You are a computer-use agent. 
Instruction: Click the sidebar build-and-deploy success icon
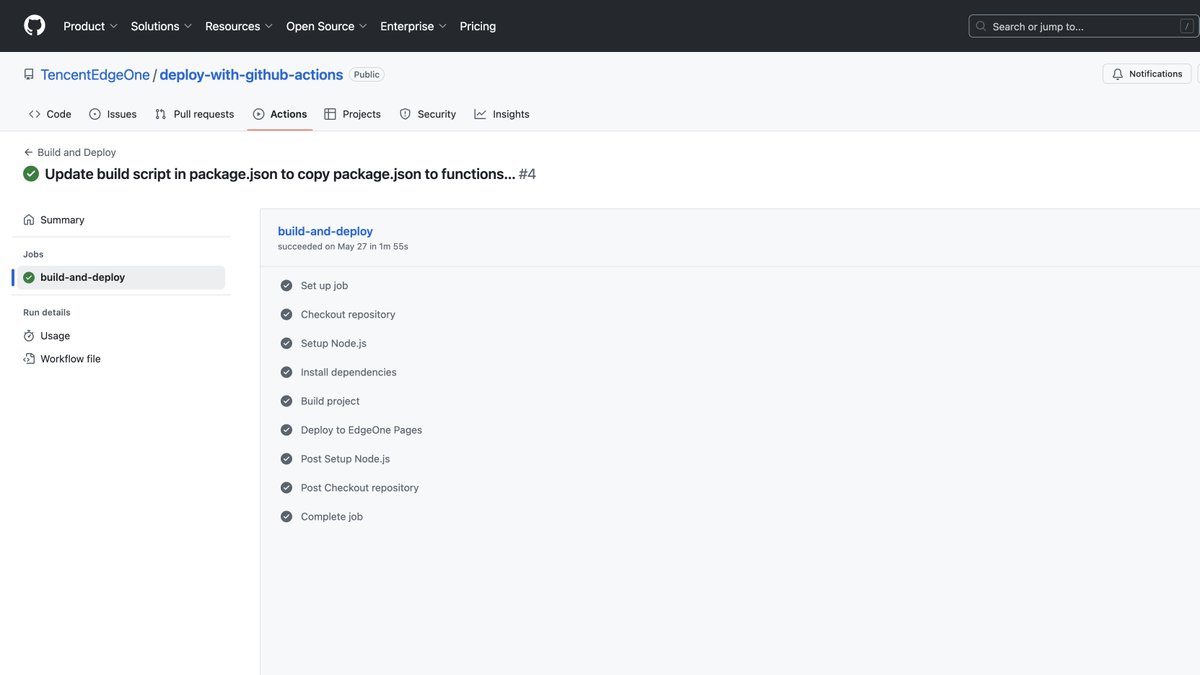coord(29,277)
